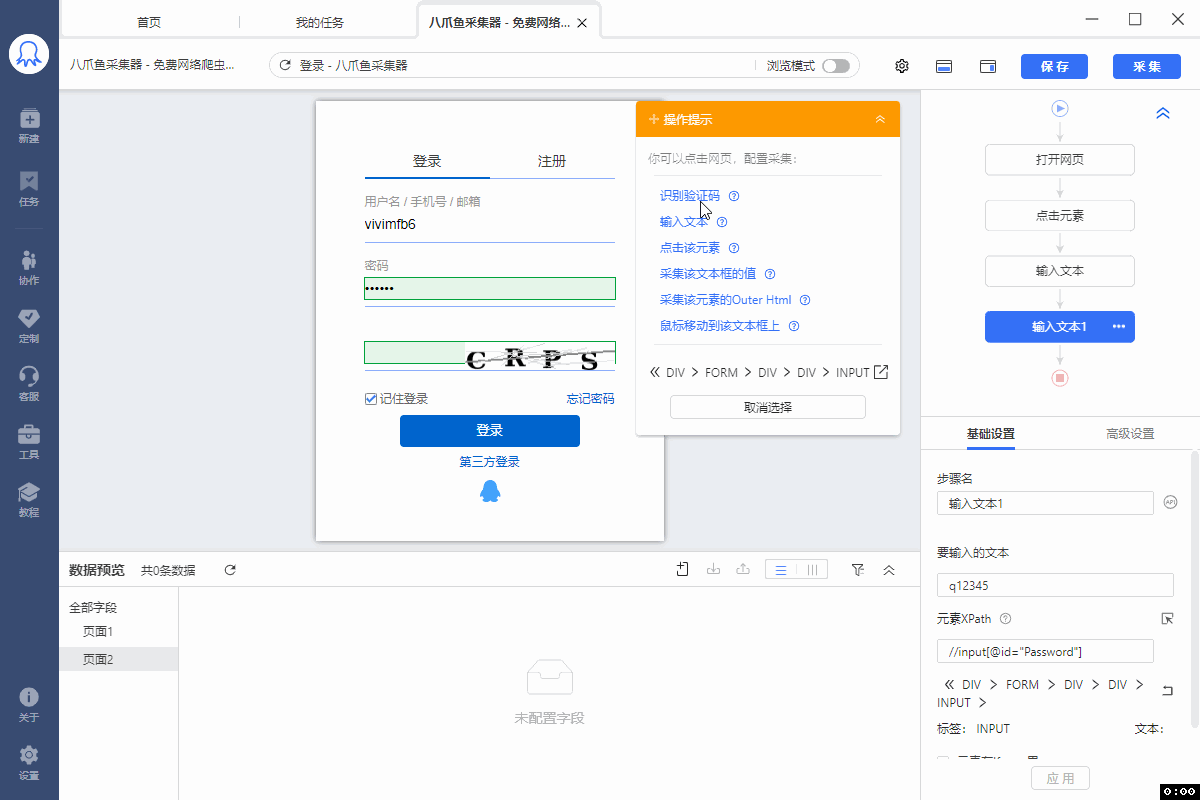Click the start play node of the workflow
This screenshot has height=800, width=1200.
tap(1060, 108)
